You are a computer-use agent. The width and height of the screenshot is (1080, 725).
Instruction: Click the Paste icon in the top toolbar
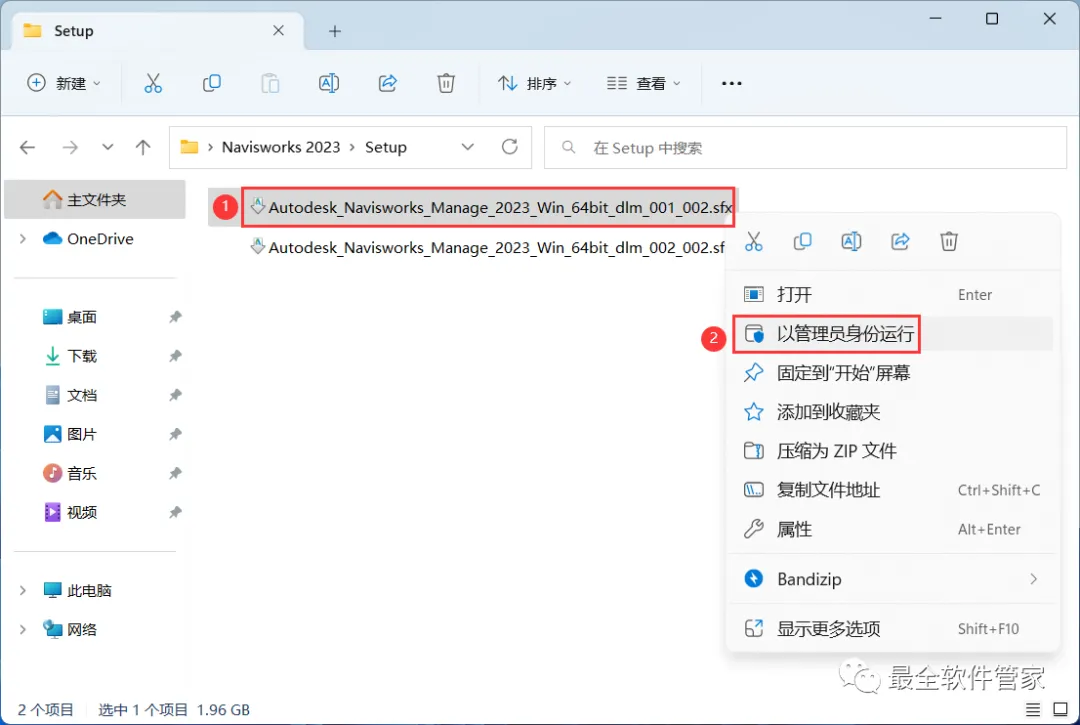(270, 83)
